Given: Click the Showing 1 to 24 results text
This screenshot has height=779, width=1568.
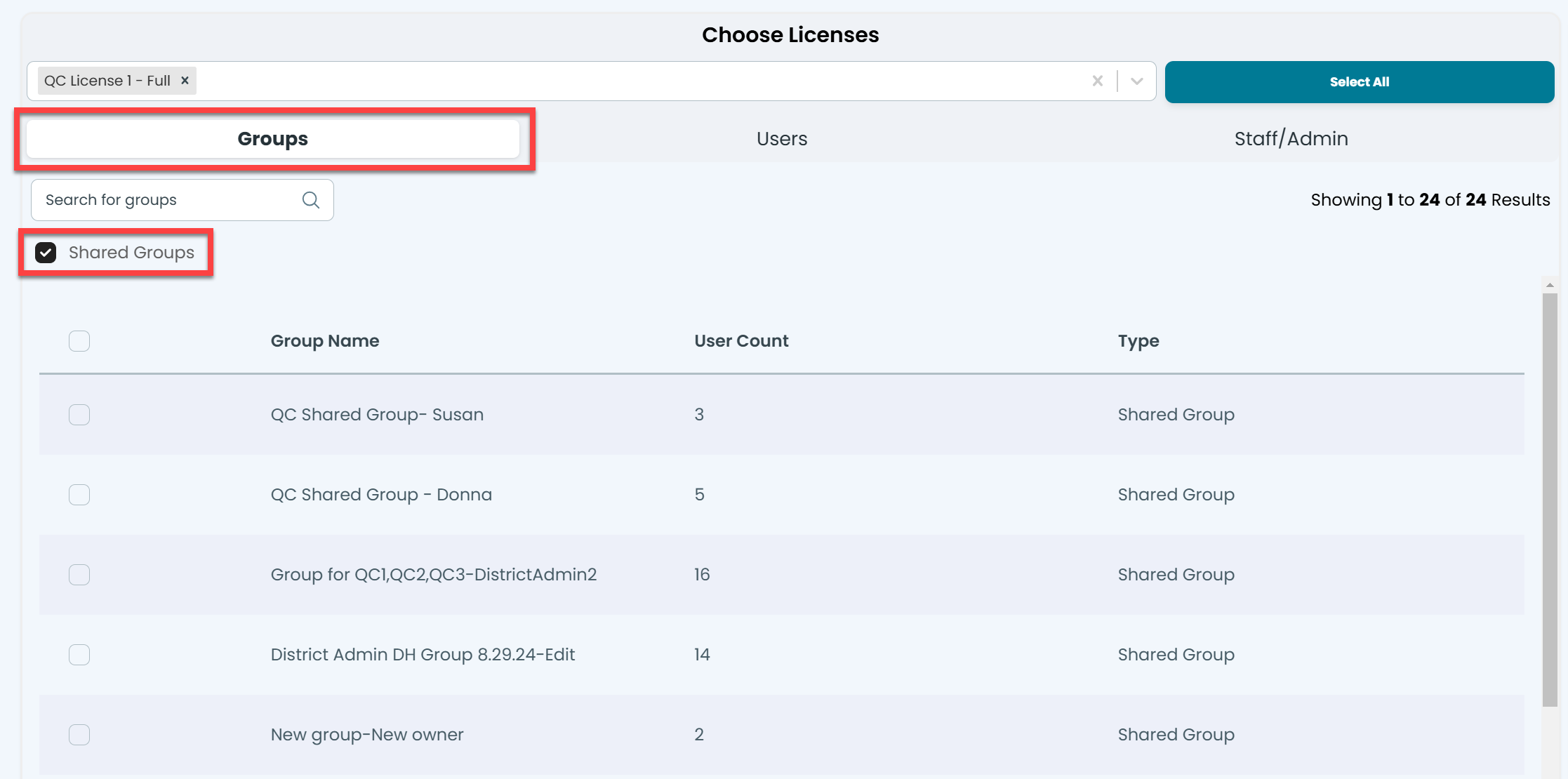Looking at the screenshot, I should pyautogui.click(x=1430, y=200).
